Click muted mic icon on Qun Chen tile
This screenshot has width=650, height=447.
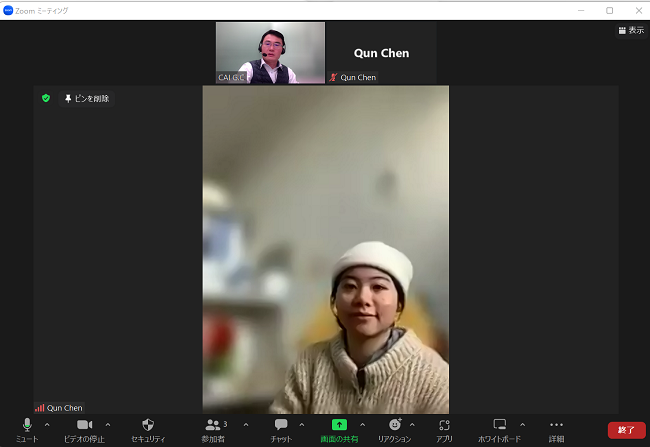point(333,77)
